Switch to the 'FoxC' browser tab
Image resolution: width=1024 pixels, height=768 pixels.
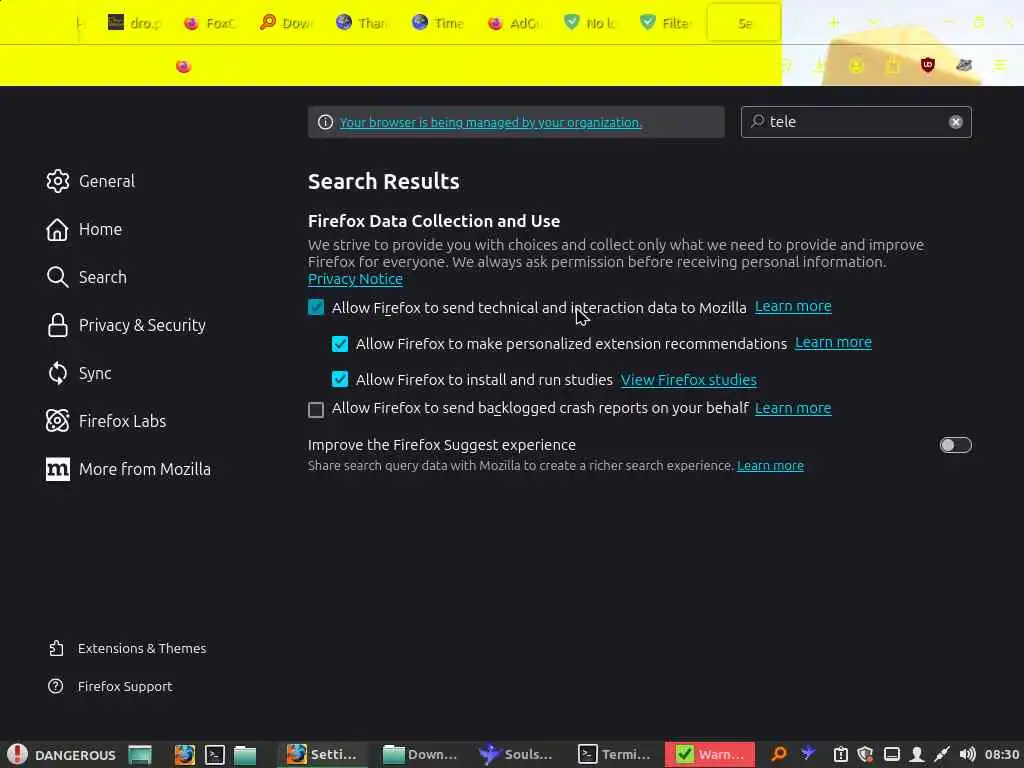(210, 23)
